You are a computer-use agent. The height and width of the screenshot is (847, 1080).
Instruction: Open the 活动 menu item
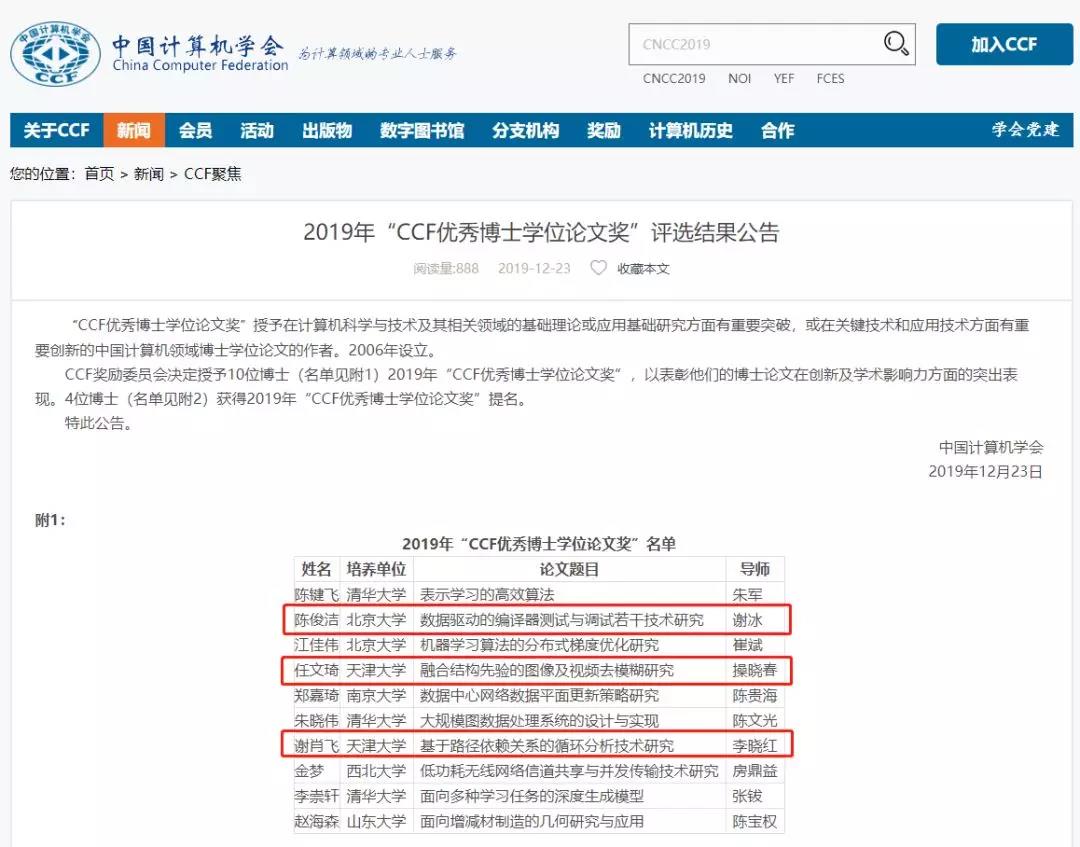click(x=257, y=131)
